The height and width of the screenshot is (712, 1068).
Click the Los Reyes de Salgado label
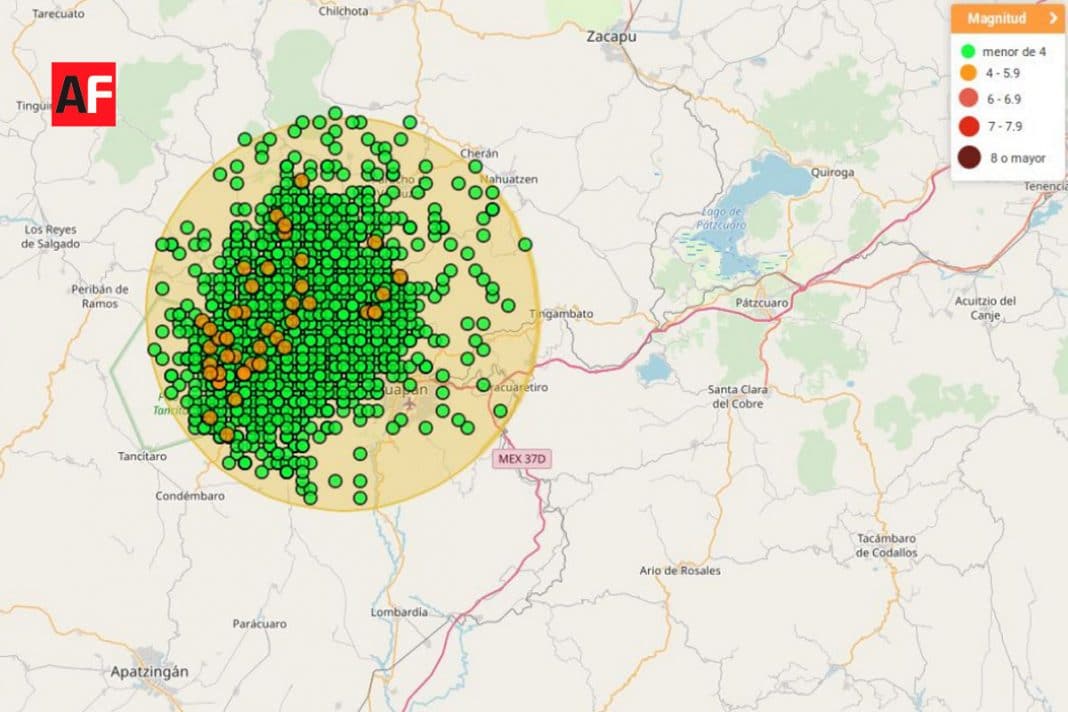point(50,236)
